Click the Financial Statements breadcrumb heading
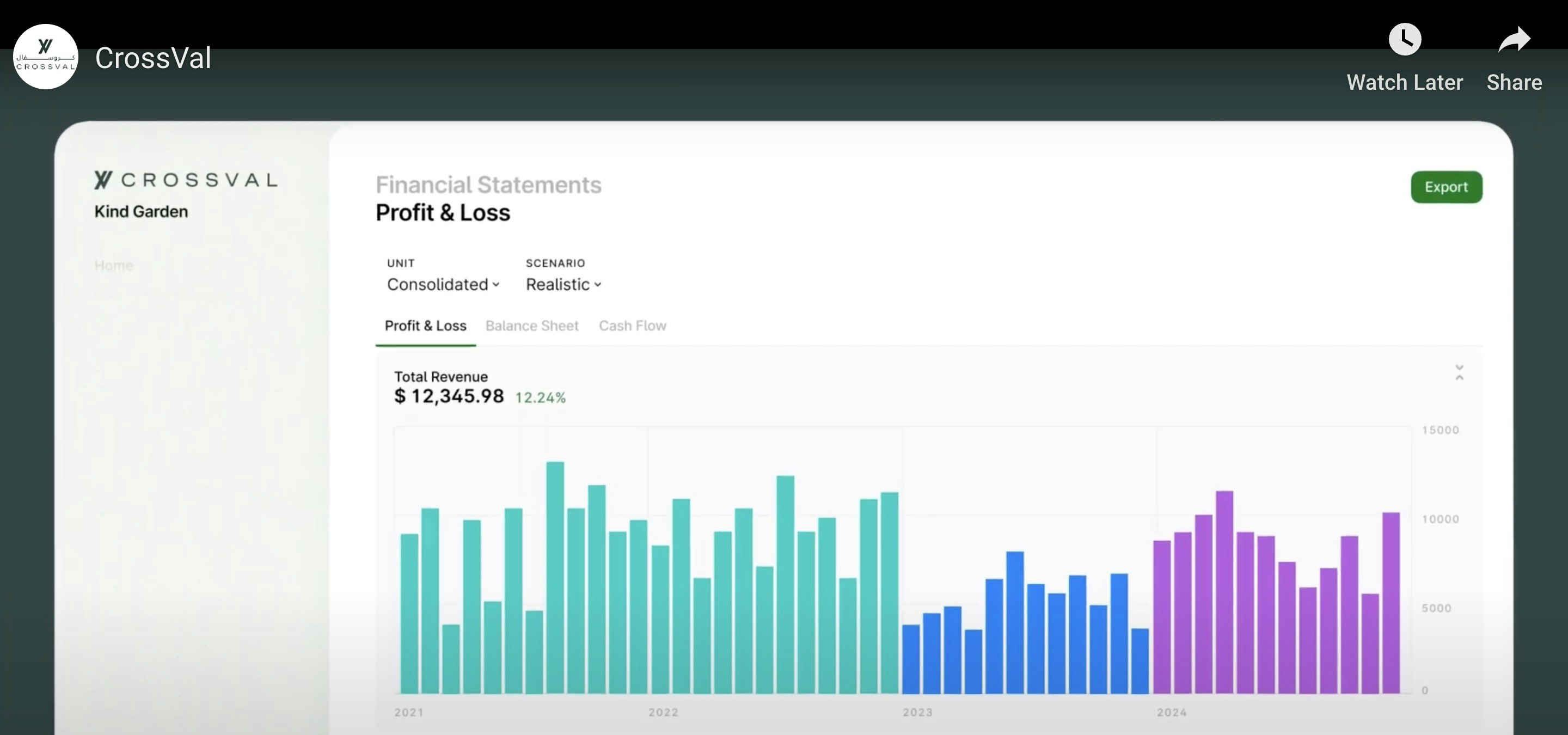Image resolution: width=1568 pixels, height=735 pixels. pos(488,185)
